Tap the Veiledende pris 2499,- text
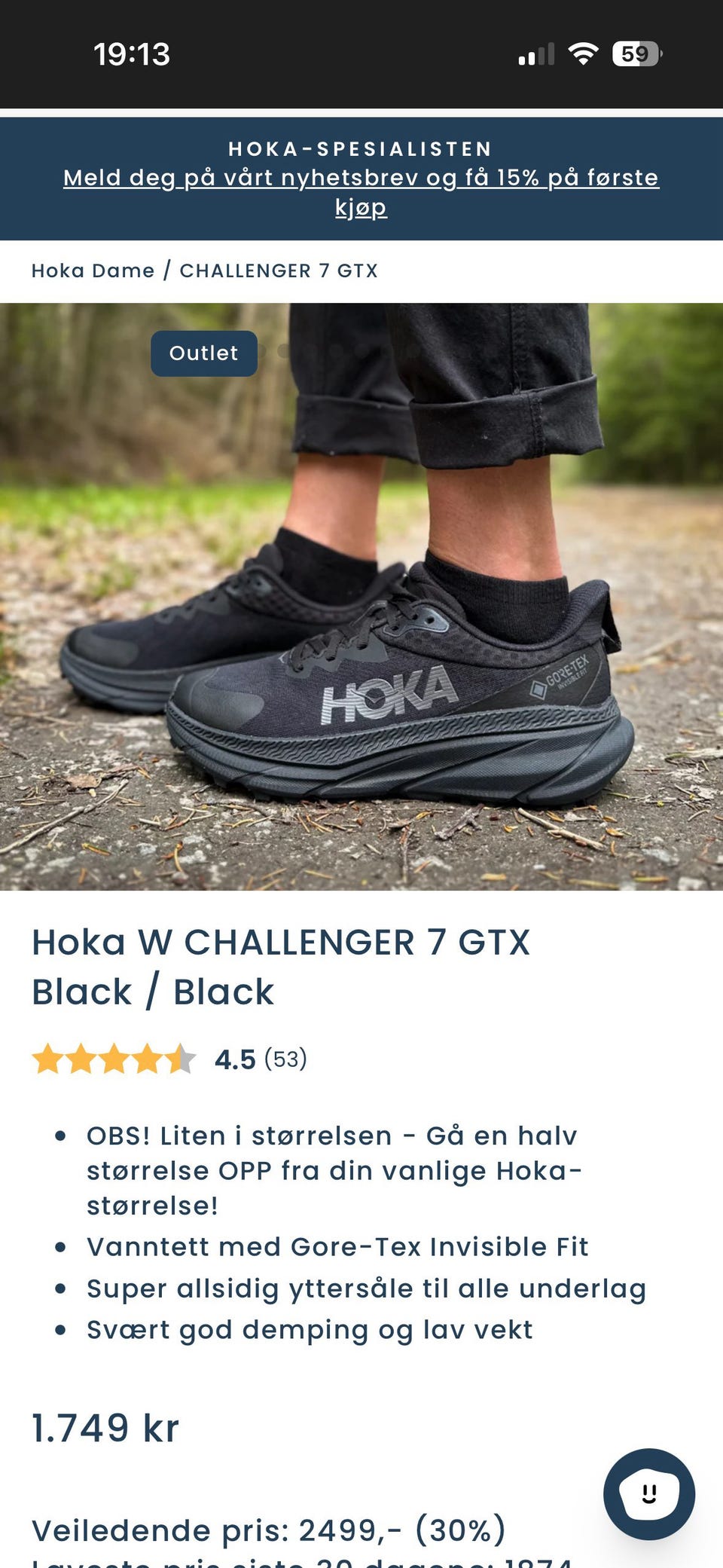This screenshot has height=1568, width=723. coord(268,1530)
